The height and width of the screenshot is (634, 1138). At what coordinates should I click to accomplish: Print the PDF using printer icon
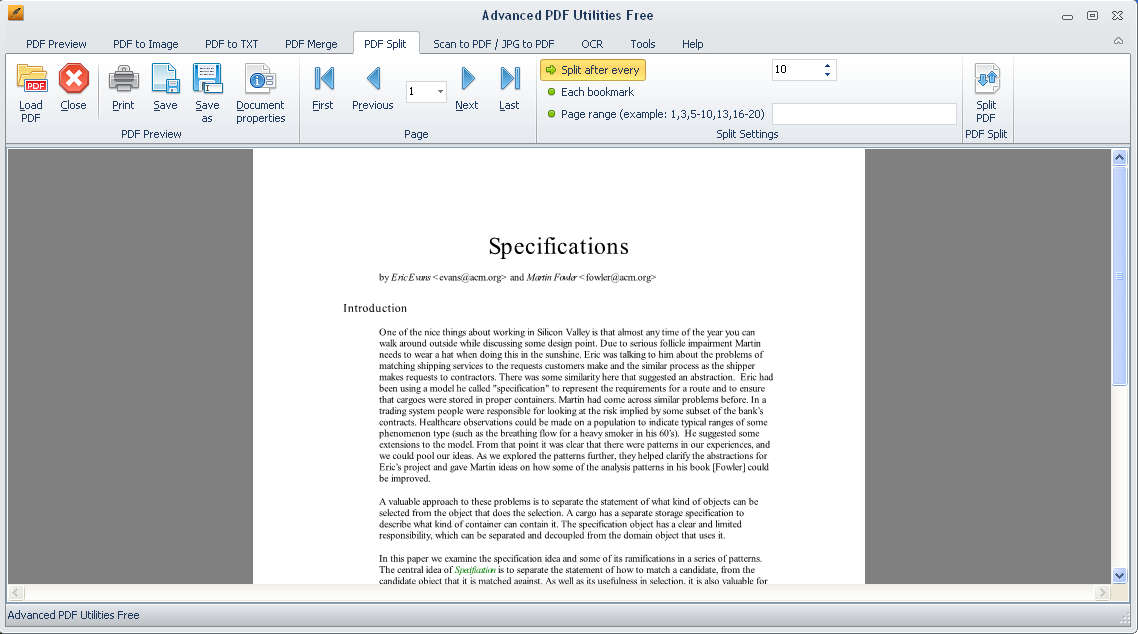click(123, 80)
